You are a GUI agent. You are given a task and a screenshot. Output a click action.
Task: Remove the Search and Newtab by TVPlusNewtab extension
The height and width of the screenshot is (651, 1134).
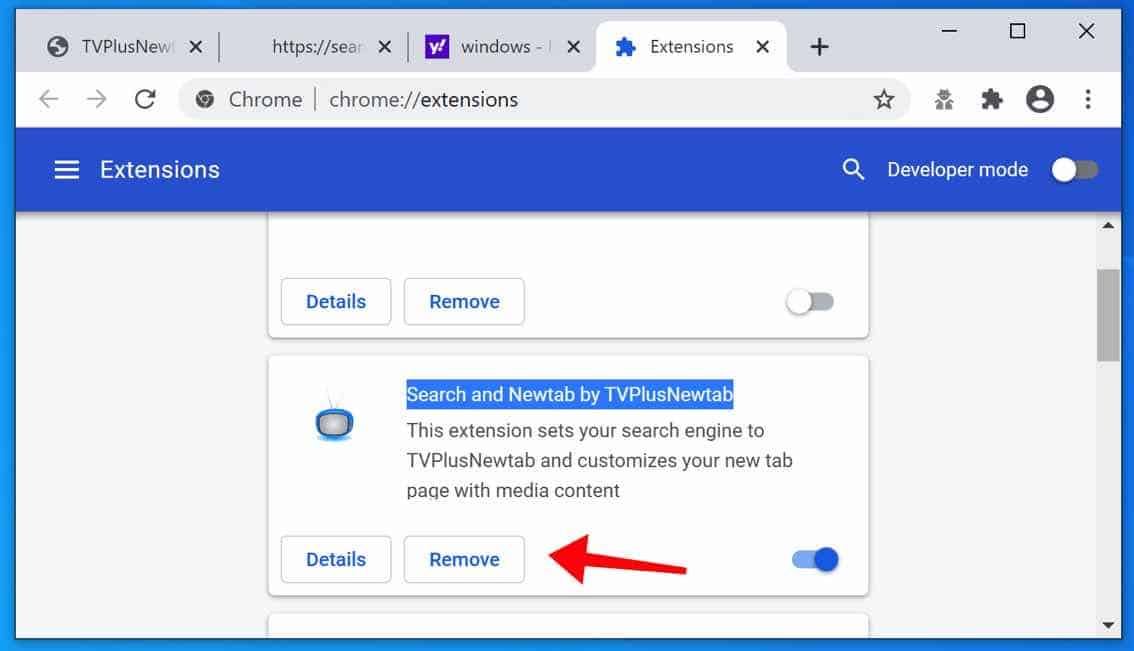click(464, 559)
